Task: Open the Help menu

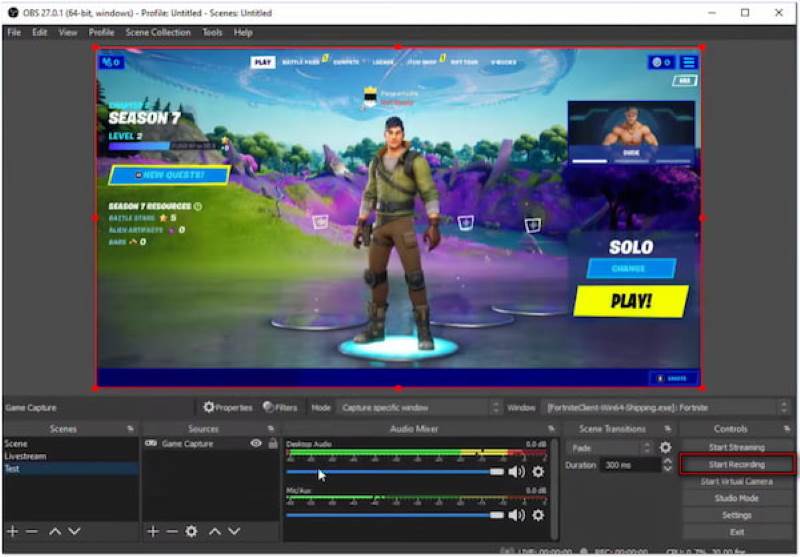Action: (x=243, y=33)
